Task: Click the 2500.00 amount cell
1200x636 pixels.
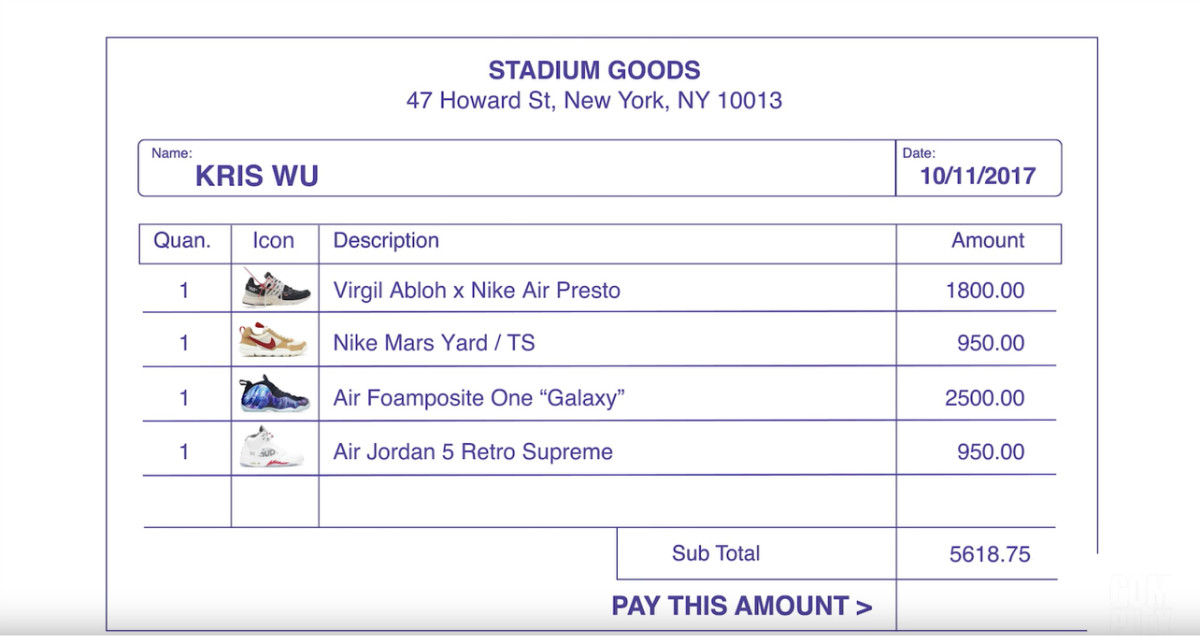Action: [x=985, y=398]
